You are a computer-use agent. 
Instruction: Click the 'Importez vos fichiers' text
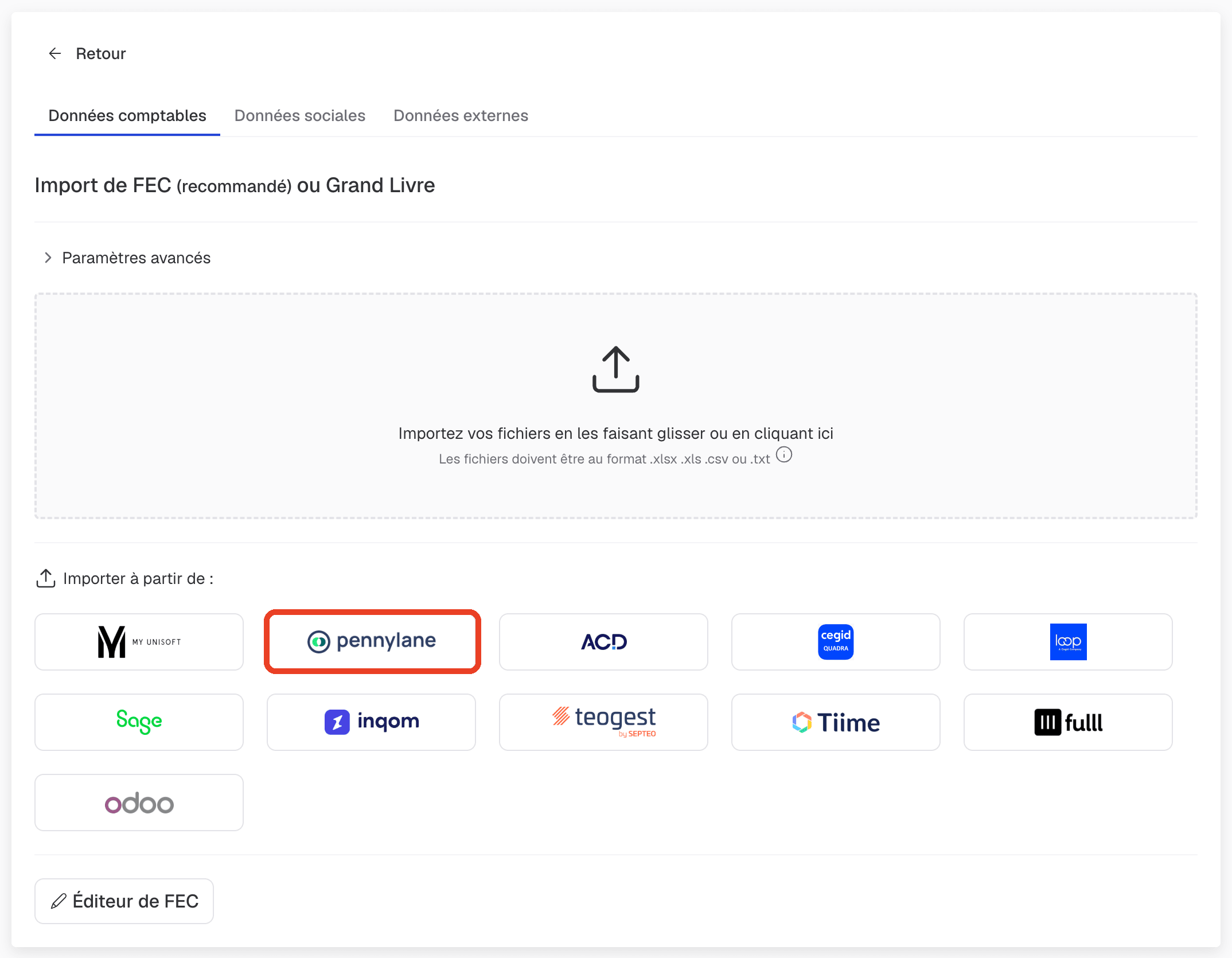[616, 433]
